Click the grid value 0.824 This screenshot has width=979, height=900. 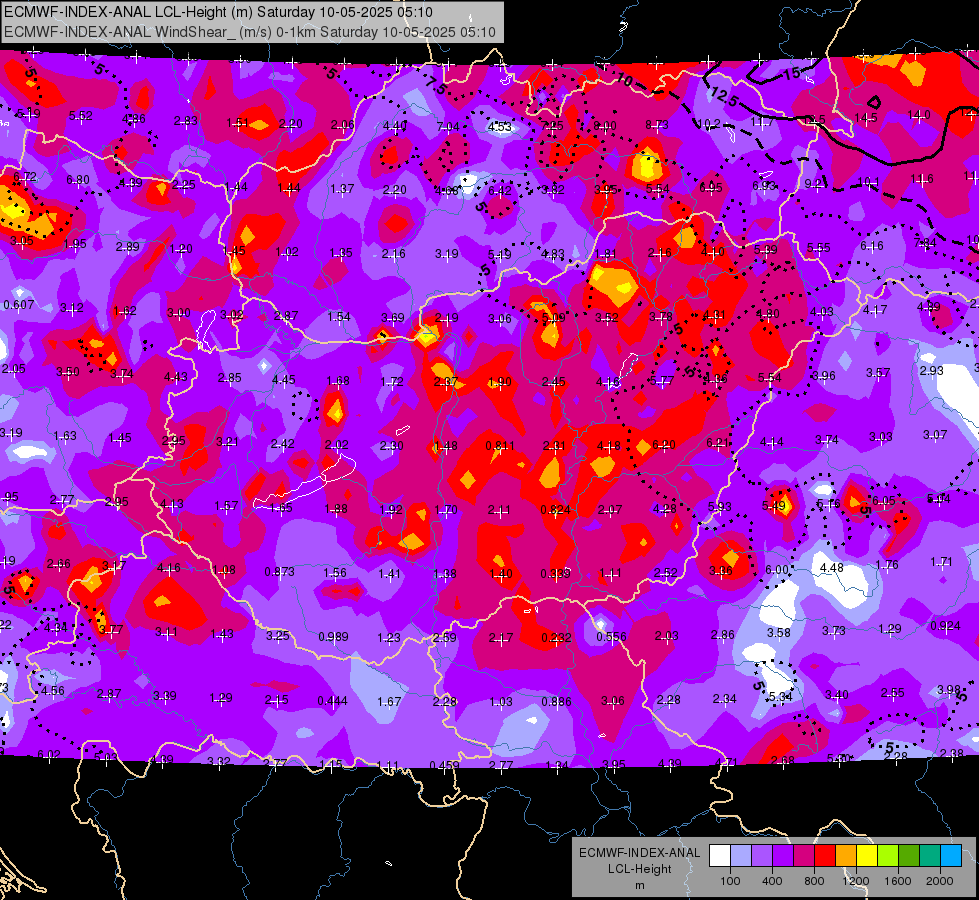[x=555, y=510]
